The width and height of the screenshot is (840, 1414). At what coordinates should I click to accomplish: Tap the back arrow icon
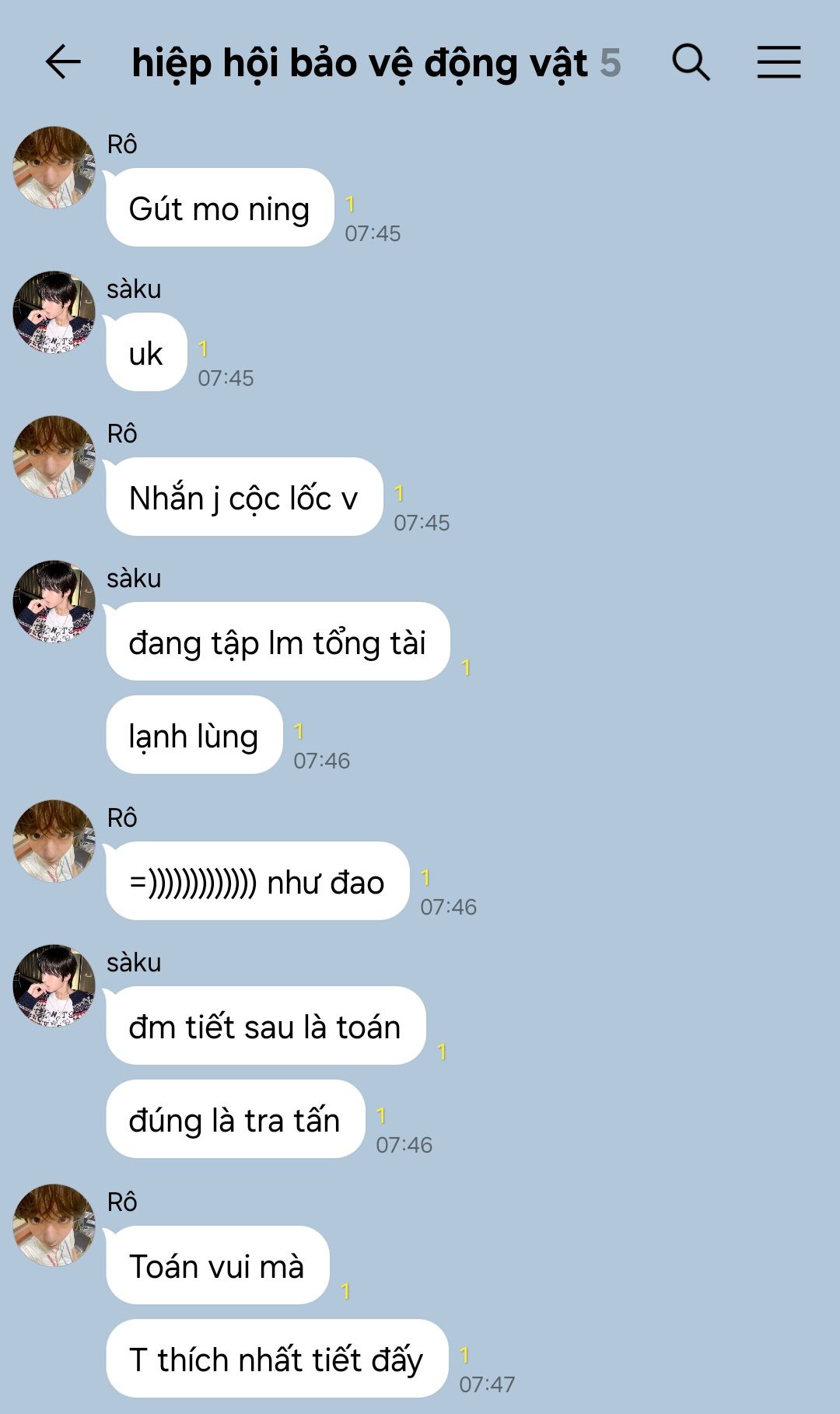(x=63, y=62)
